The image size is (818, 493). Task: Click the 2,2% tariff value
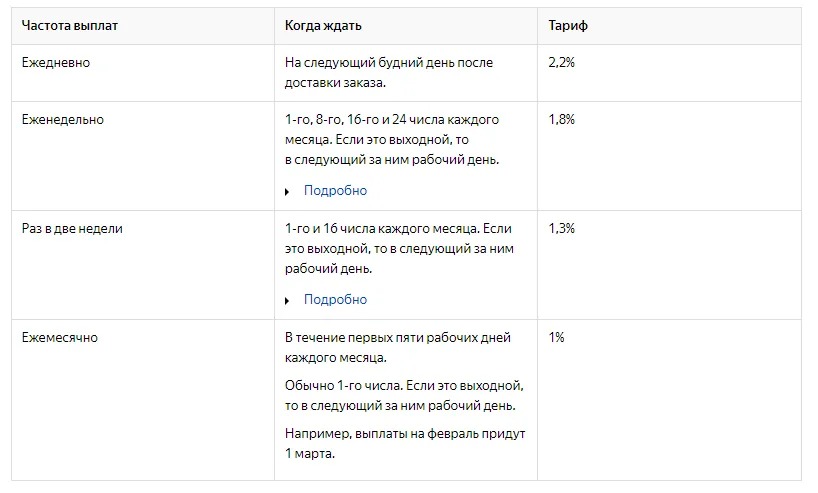click(x=562, y=62)
